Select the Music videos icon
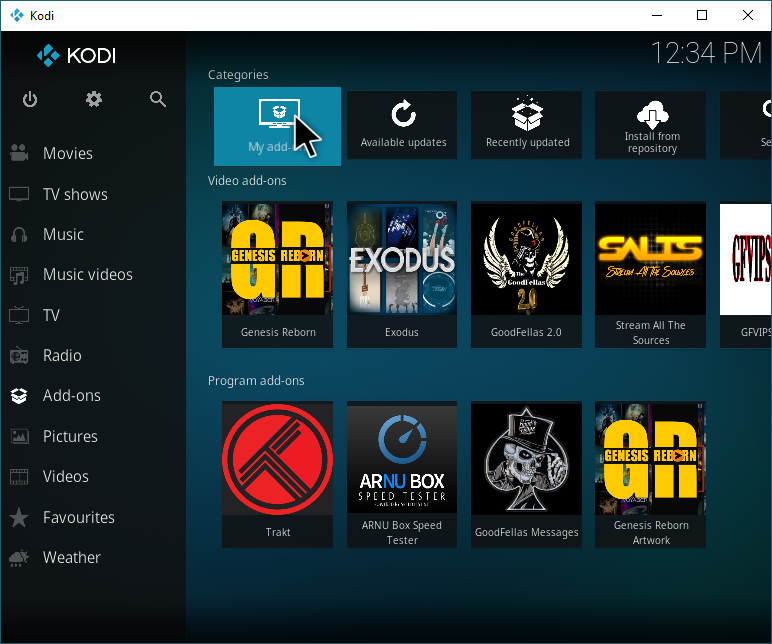The image size is (772, 644). point(19,275)
